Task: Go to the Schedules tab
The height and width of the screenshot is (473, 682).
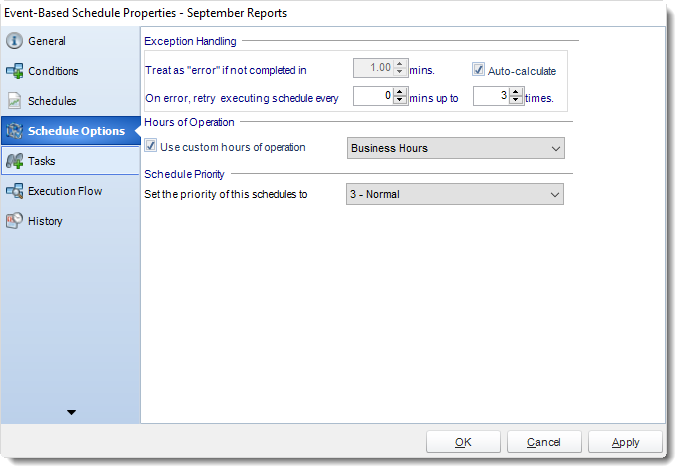Action: coord(70,101)
